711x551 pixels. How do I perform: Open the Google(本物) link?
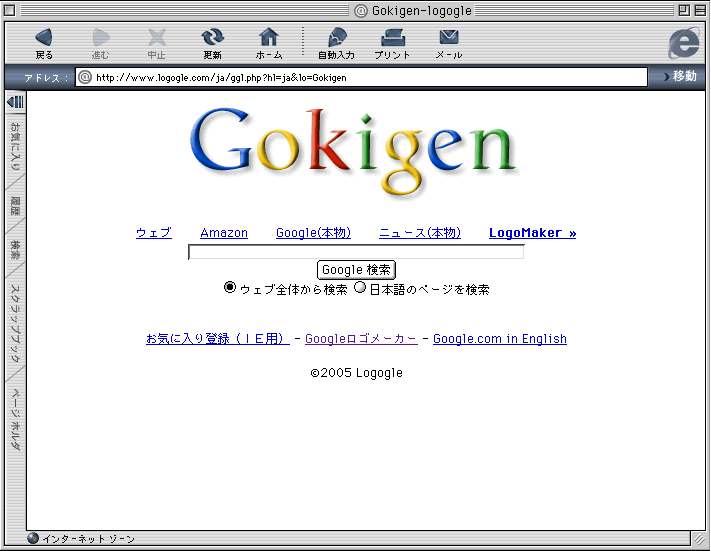[313, 233]
